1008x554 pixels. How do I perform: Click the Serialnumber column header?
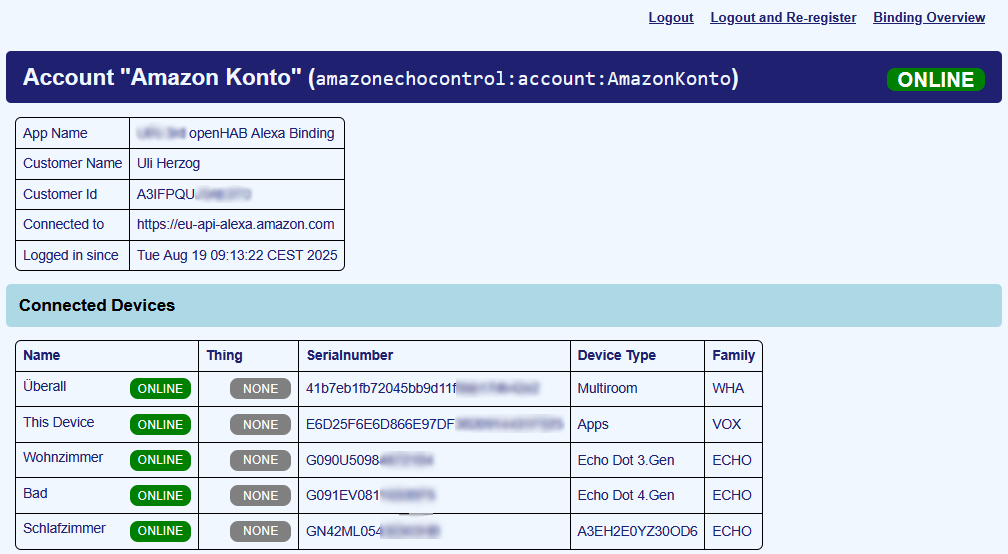click(350, 355)
